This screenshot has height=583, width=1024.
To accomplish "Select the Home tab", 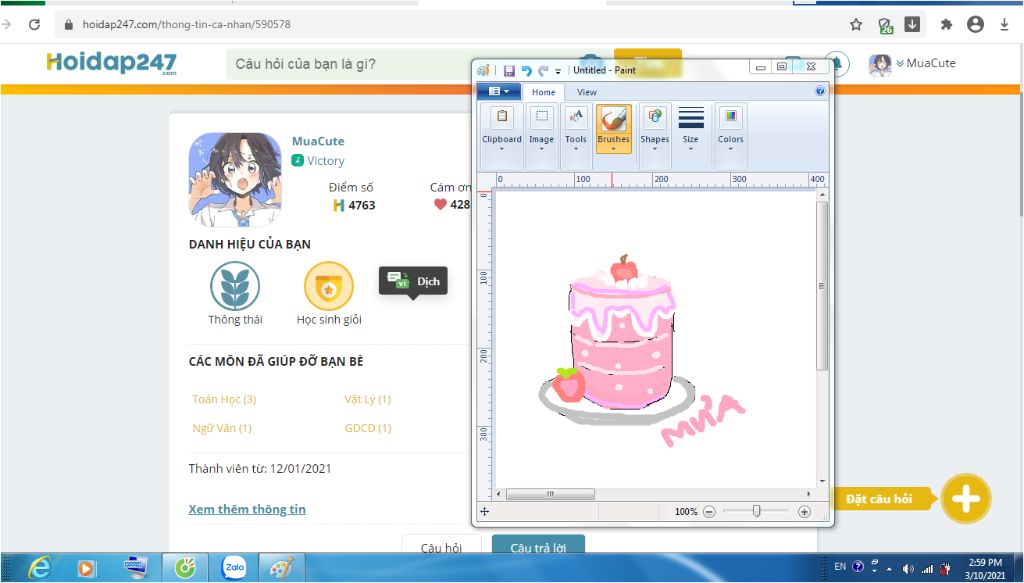I will [x=543, y=91].
